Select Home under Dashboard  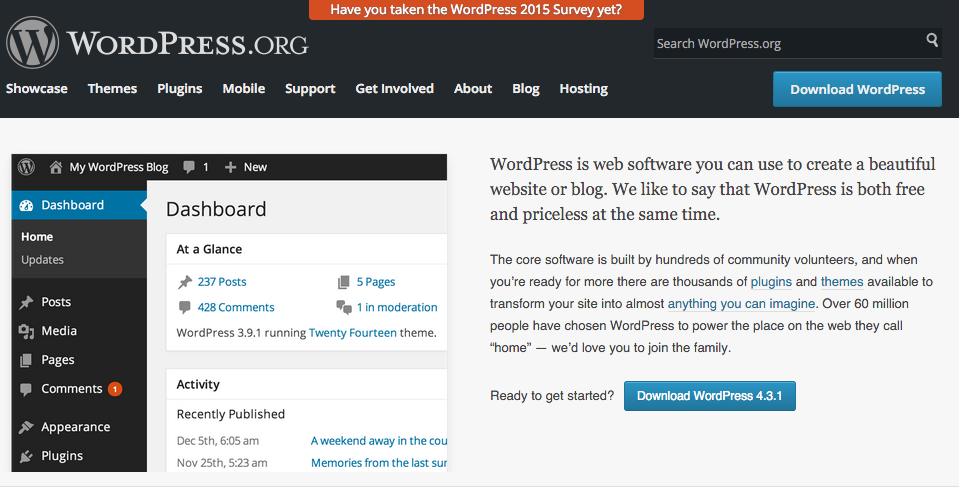point(37,237)
